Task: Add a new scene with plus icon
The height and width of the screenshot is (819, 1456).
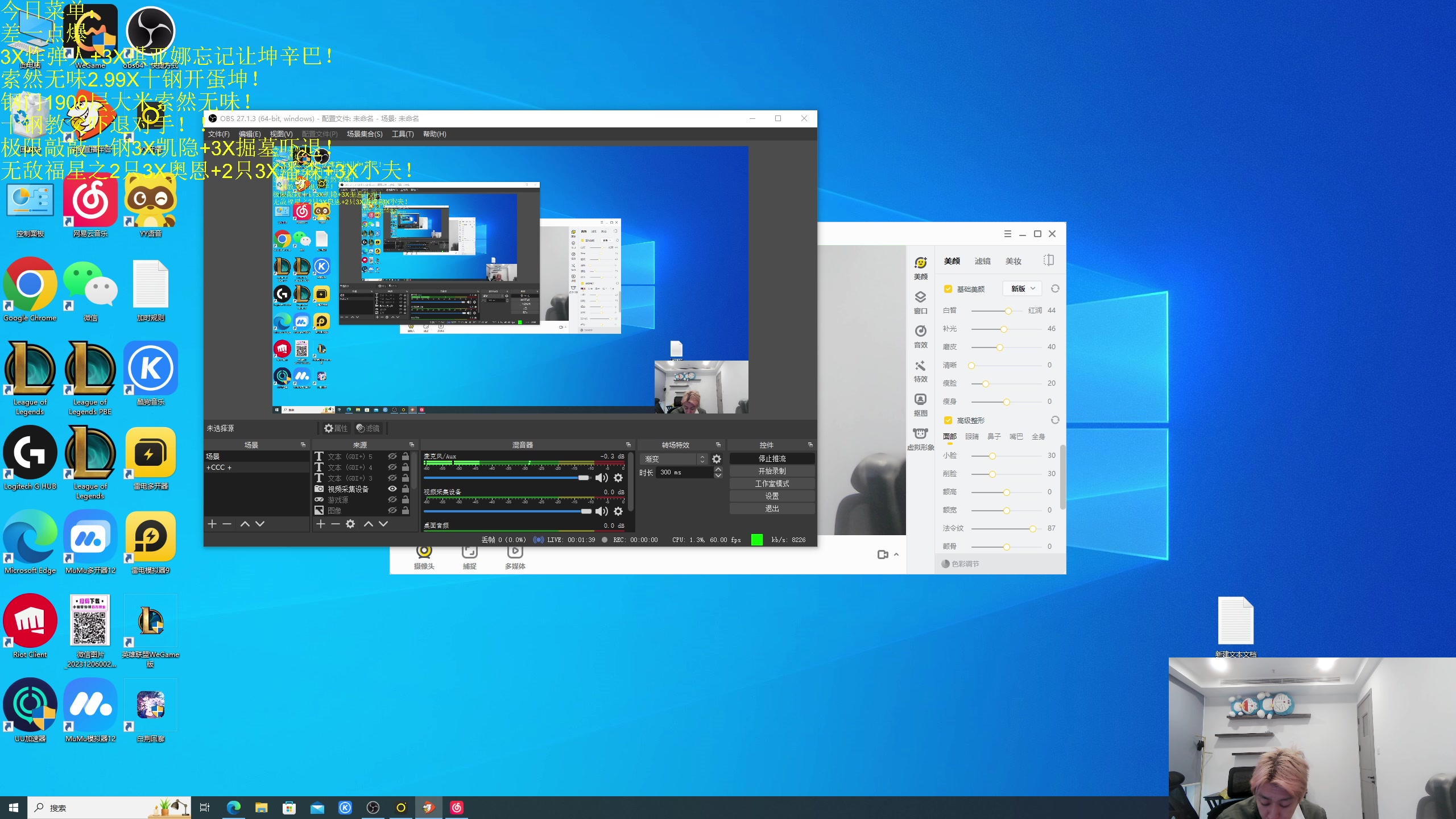Action: pos(212,524)
